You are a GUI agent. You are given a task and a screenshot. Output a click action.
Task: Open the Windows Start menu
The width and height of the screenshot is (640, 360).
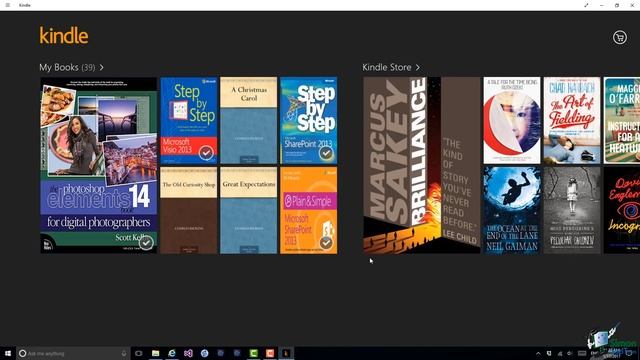point(8,353)
